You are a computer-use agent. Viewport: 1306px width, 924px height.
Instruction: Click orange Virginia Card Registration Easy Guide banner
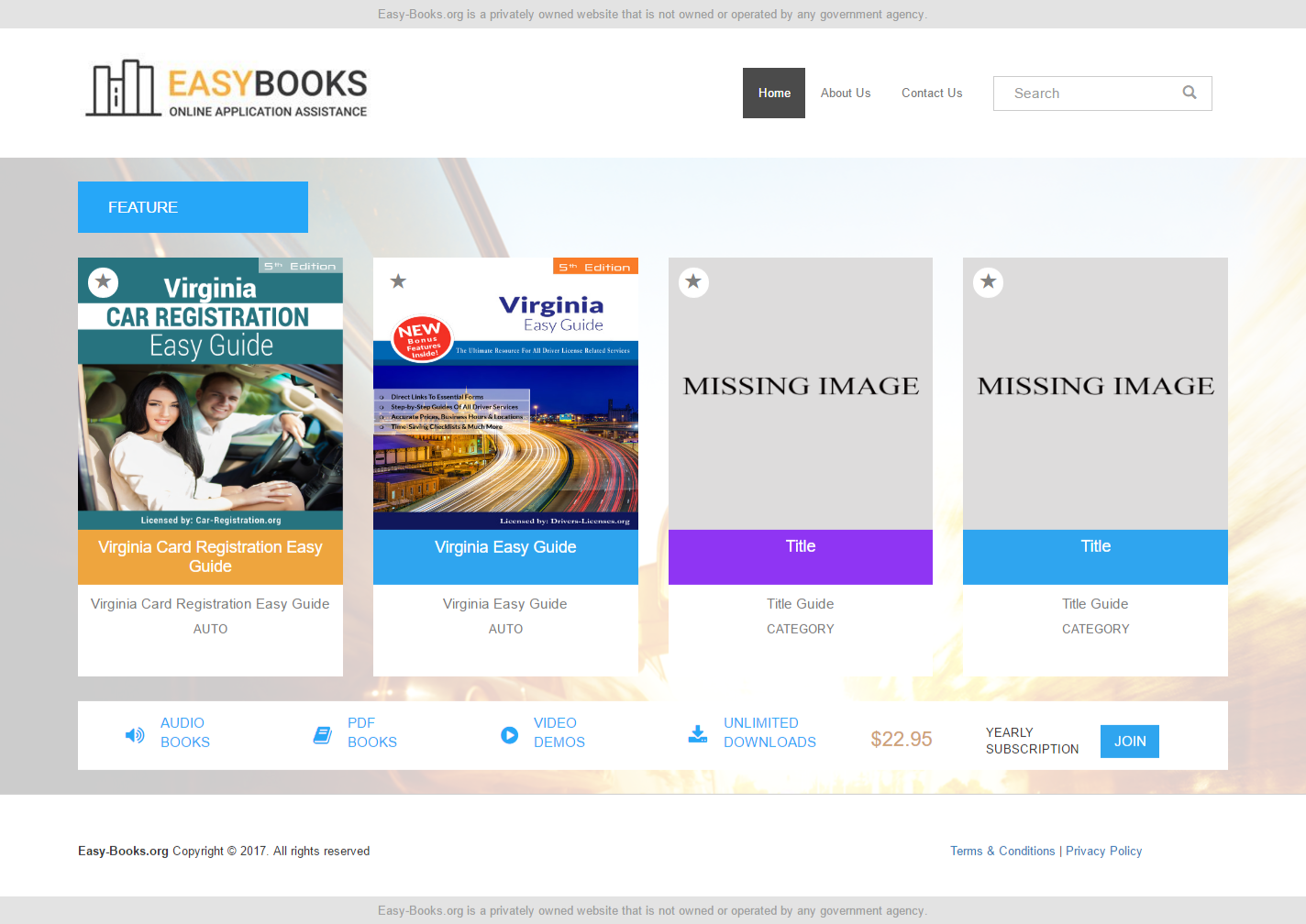point(210,556)
